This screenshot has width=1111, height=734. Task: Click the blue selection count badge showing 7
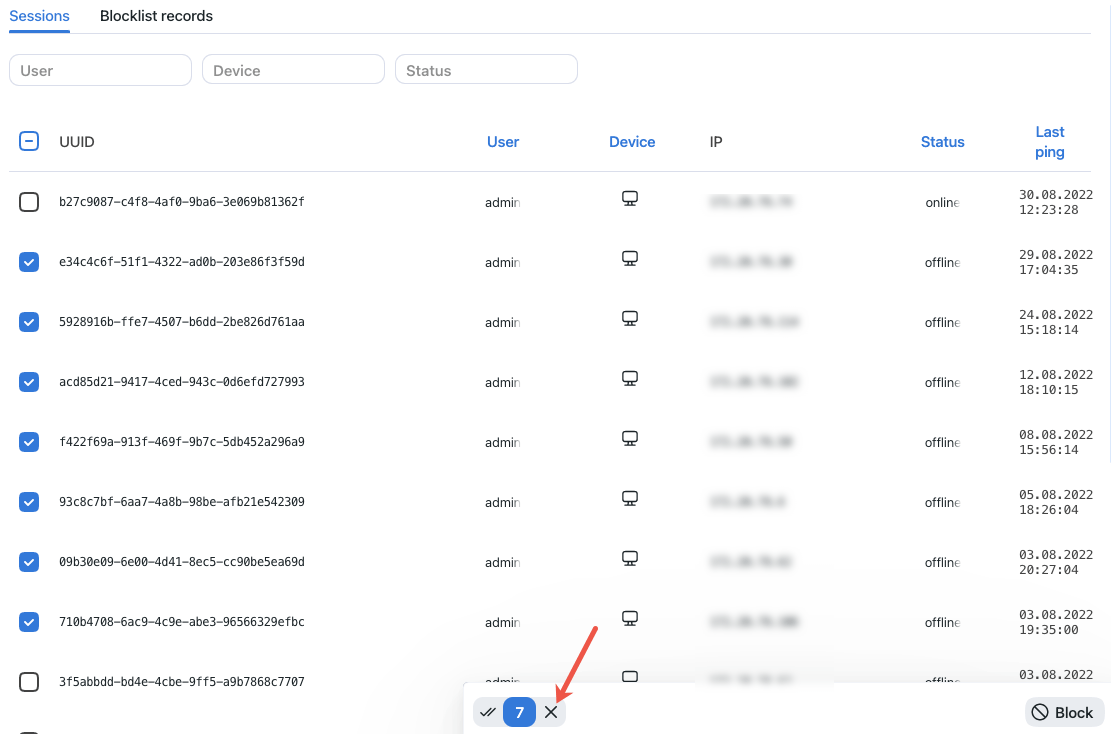click(x=519, y=712)
